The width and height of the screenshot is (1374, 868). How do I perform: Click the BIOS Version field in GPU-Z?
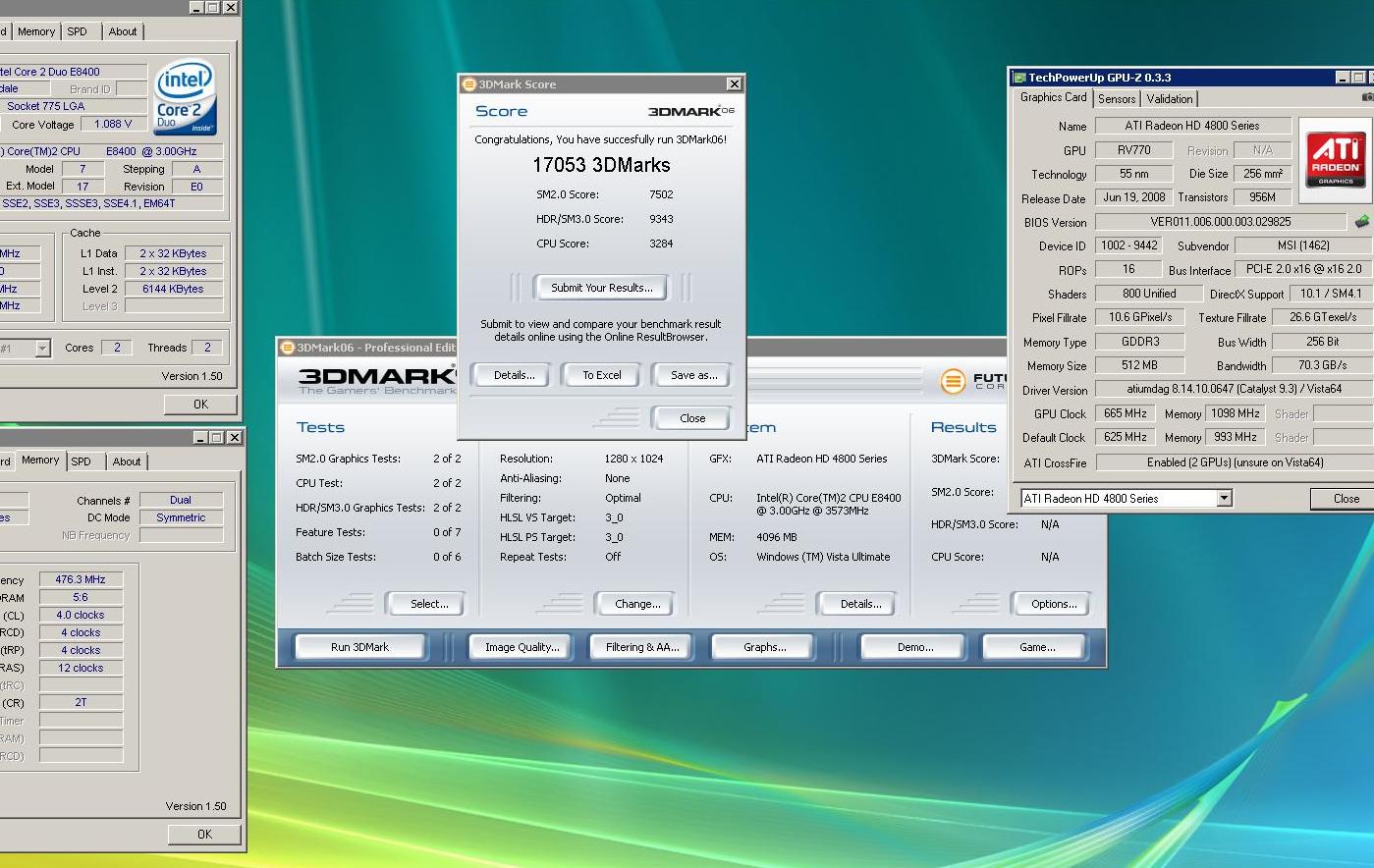click(1221, 222)
